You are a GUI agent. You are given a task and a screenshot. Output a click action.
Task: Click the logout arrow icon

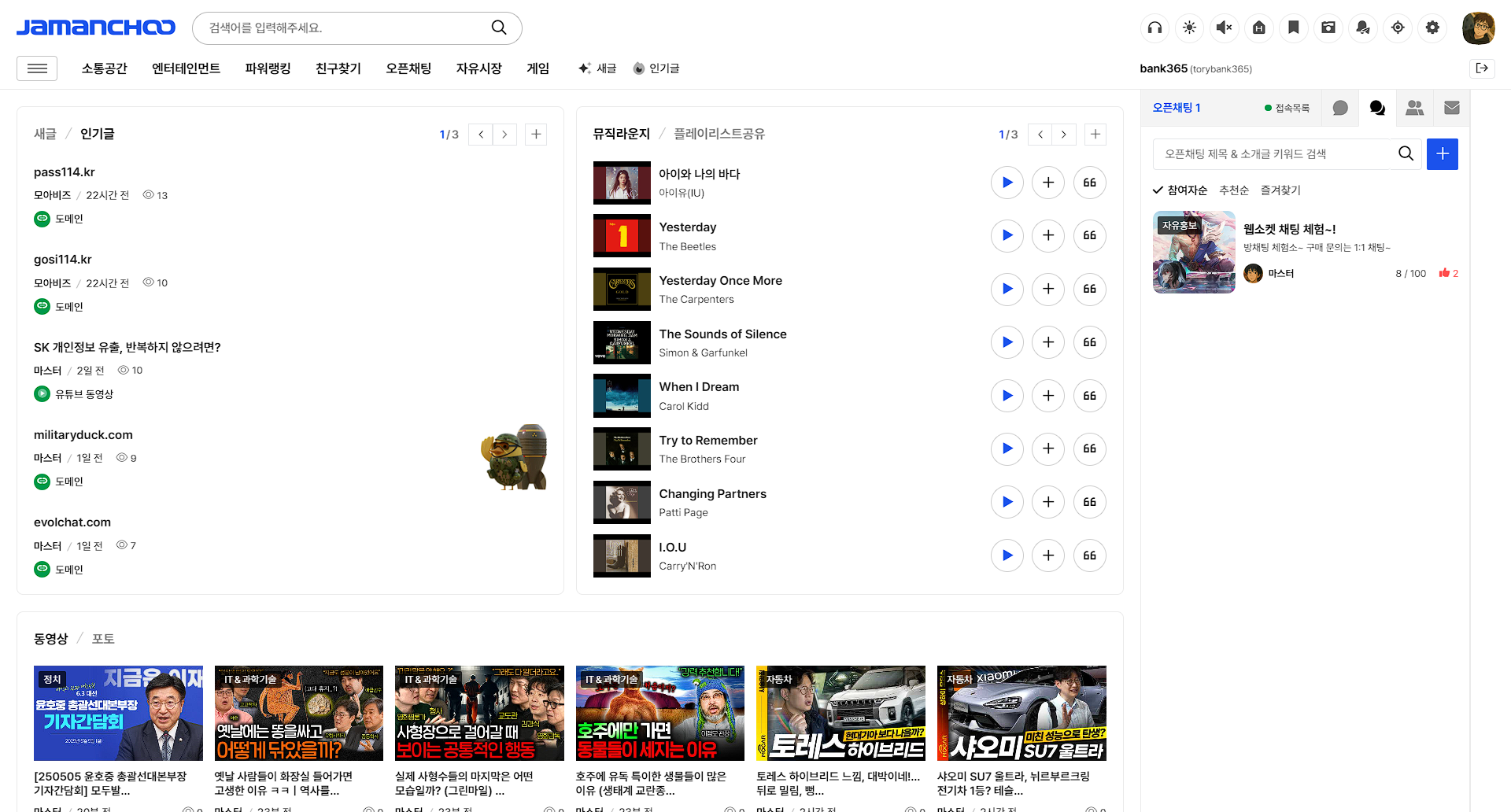point(1482,68)
